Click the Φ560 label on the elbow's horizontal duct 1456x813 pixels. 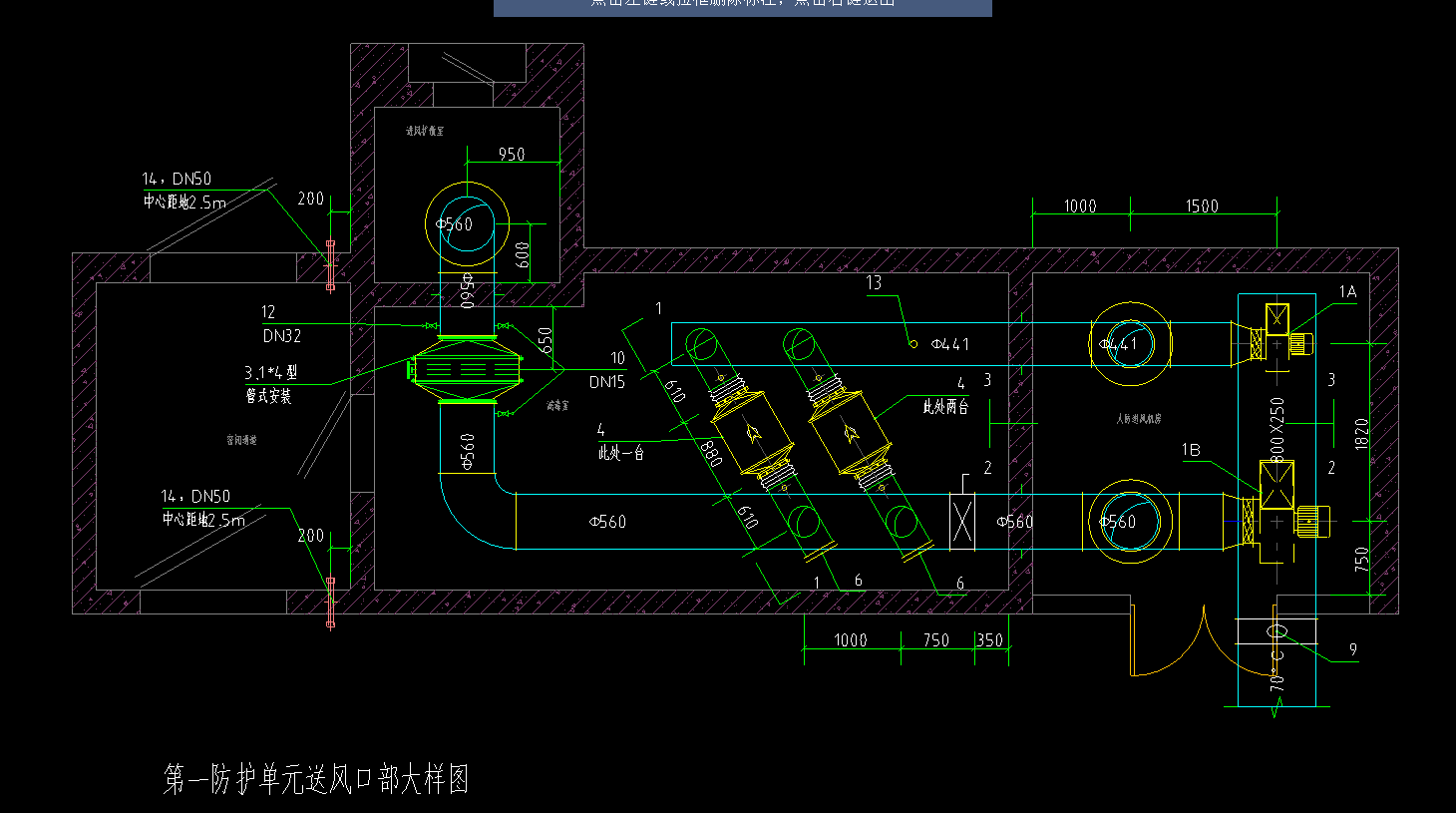[607, 522]
